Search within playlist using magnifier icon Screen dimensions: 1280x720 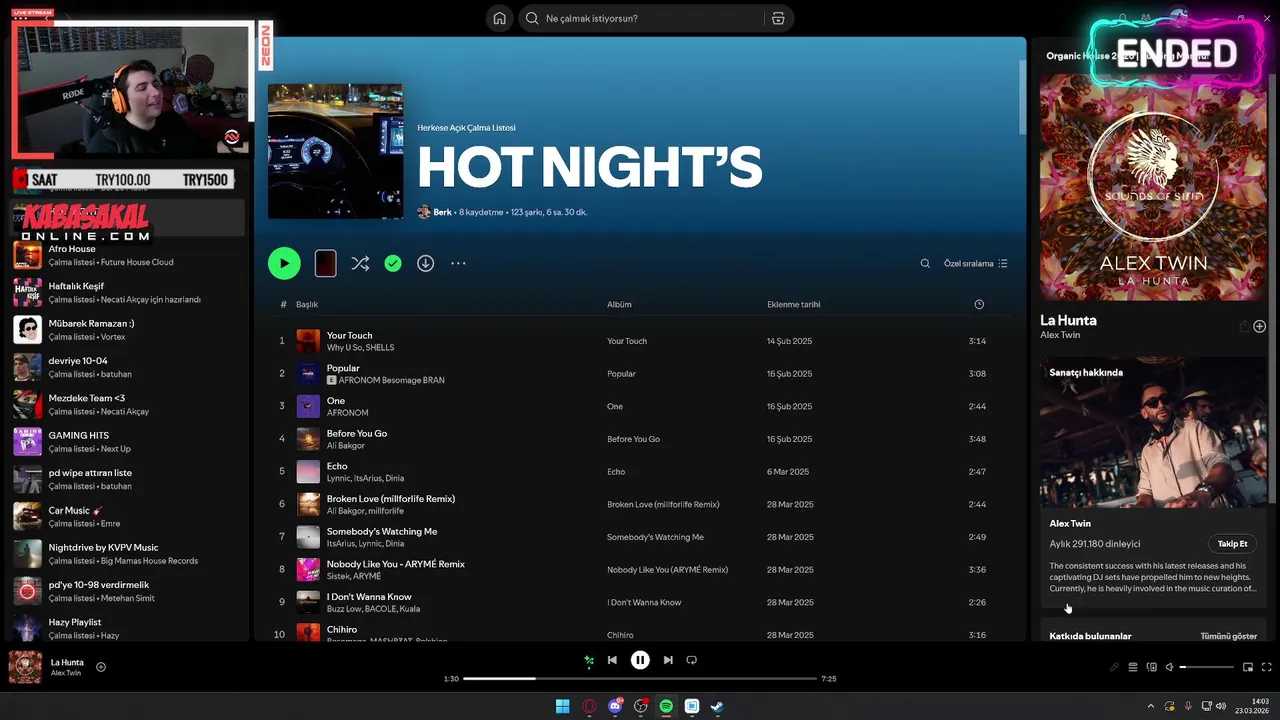(x=925, y=263)
